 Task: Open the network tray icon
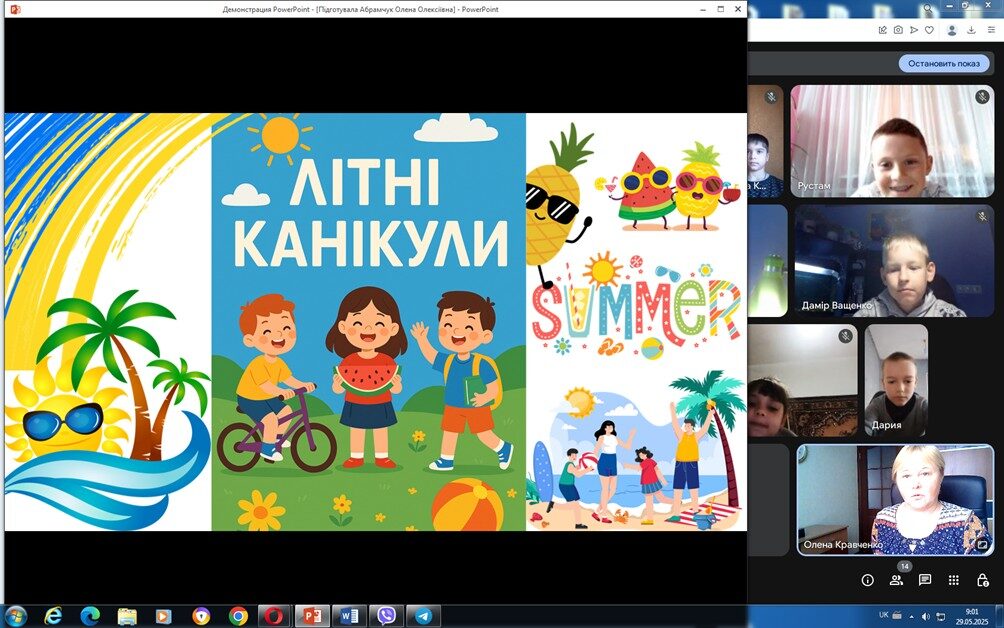(x=941, y=616)
